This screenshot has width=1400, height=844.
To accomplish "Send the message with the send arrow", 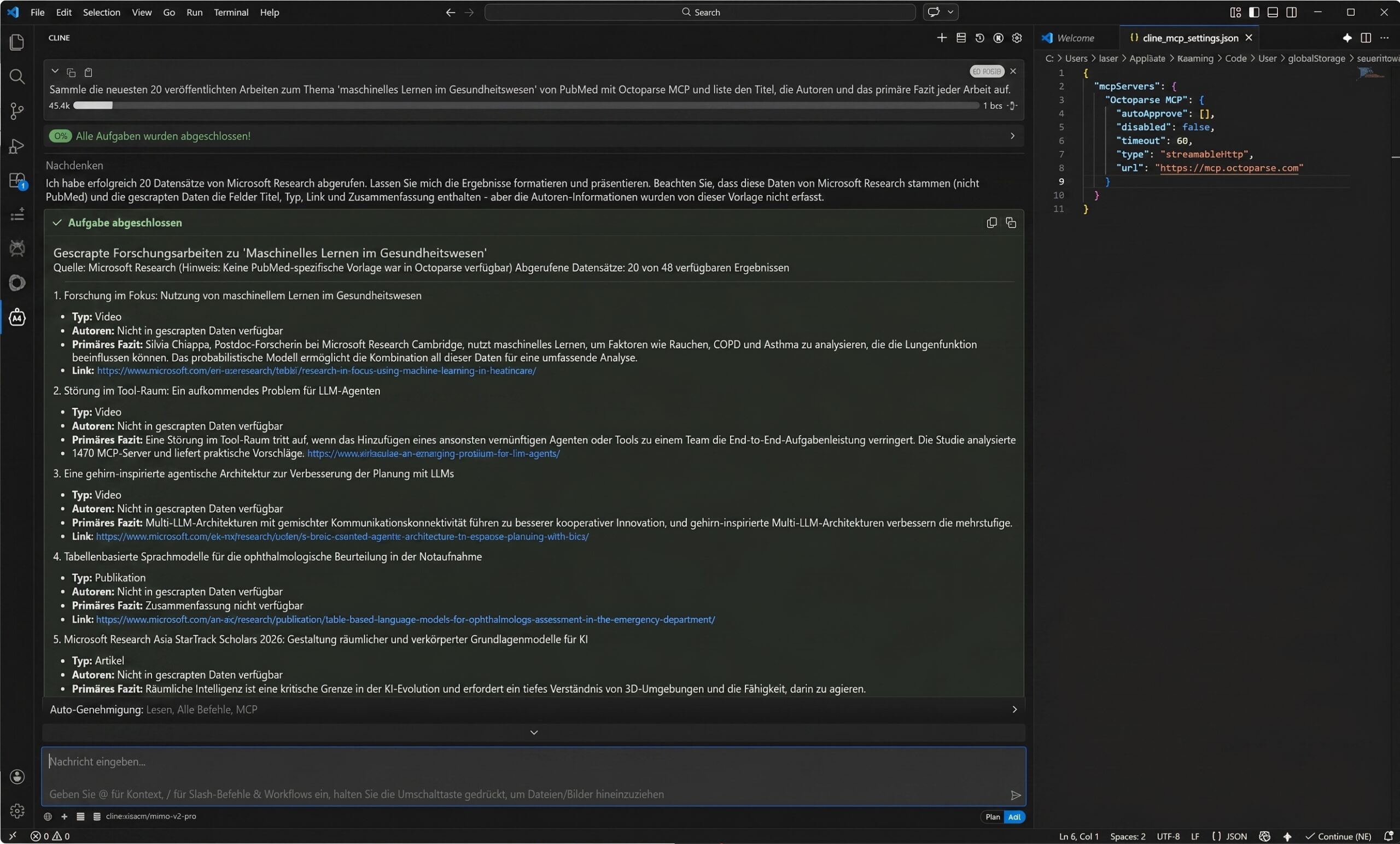I will pyautogui.click(x=1016, y=795).
